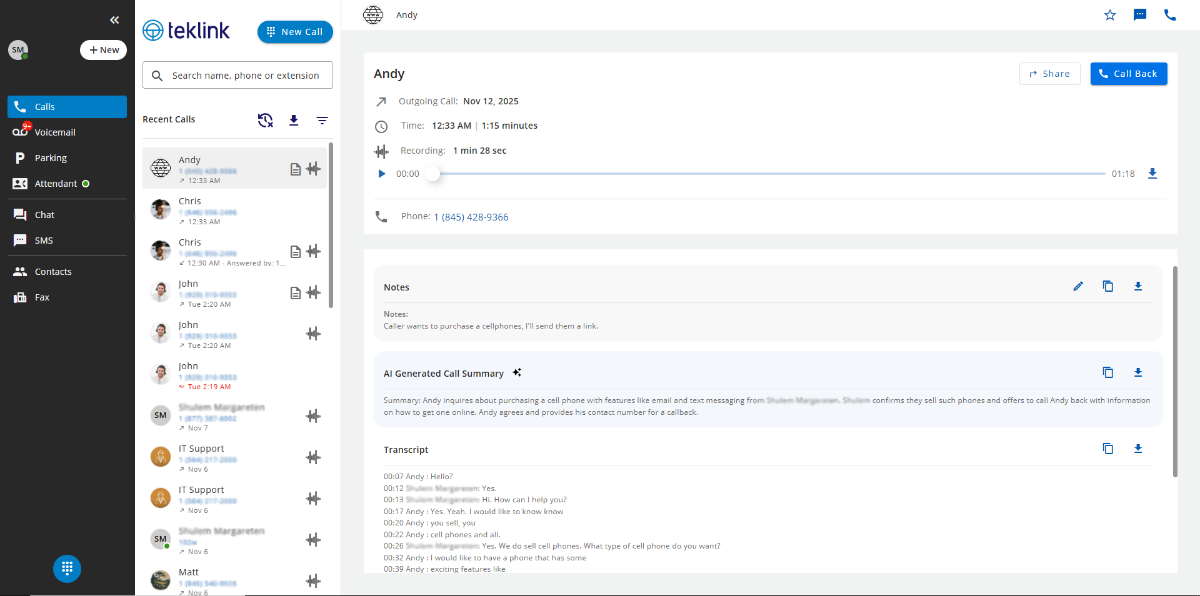Clear recent call history with the clear icon

pyautogui.click(x=265, y=119)
